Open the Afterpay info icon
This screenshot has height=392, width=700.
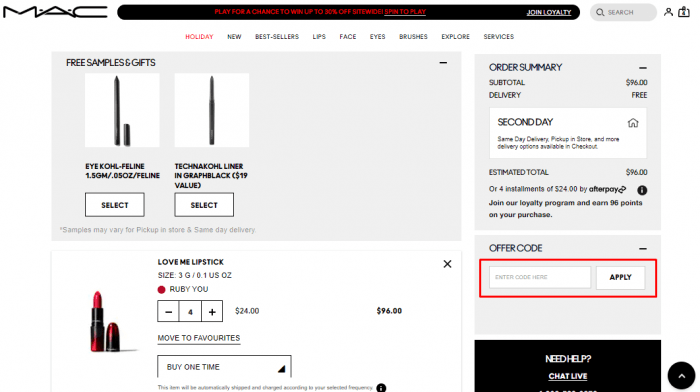pyautogui.click(x=642, y=190)
